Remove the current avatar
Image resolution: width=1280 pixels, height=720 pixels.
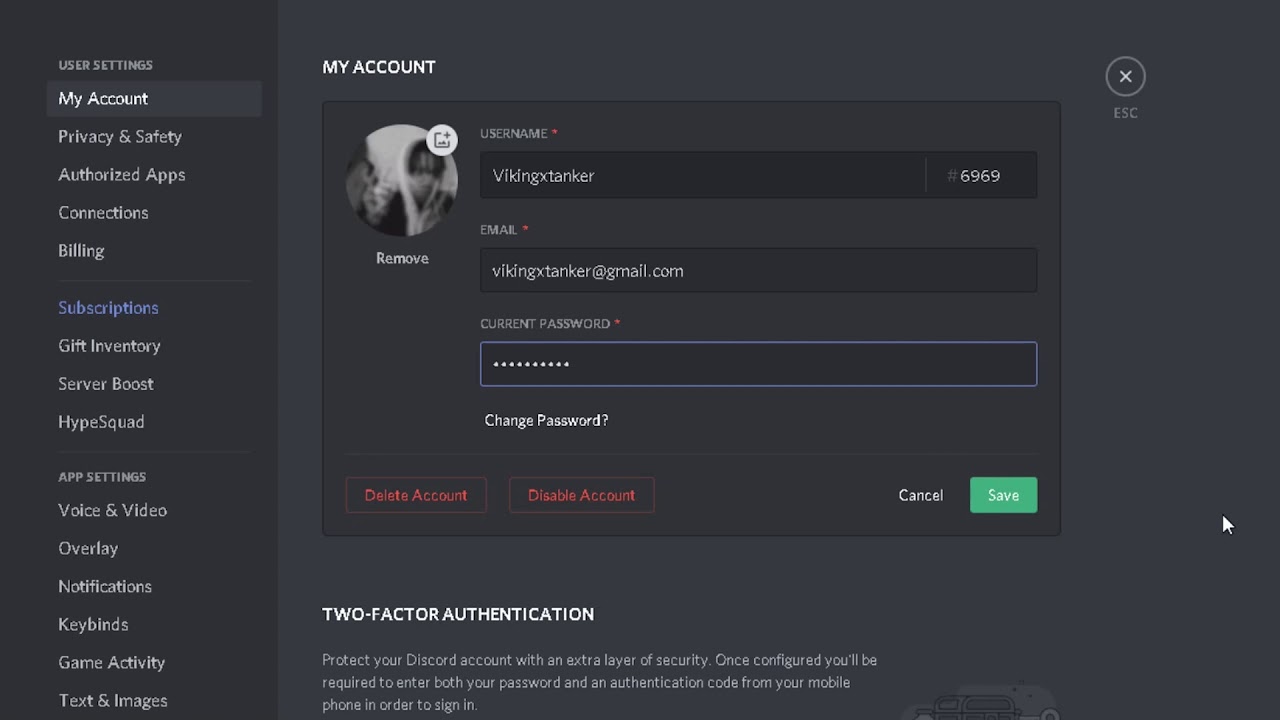coord(402,258)
